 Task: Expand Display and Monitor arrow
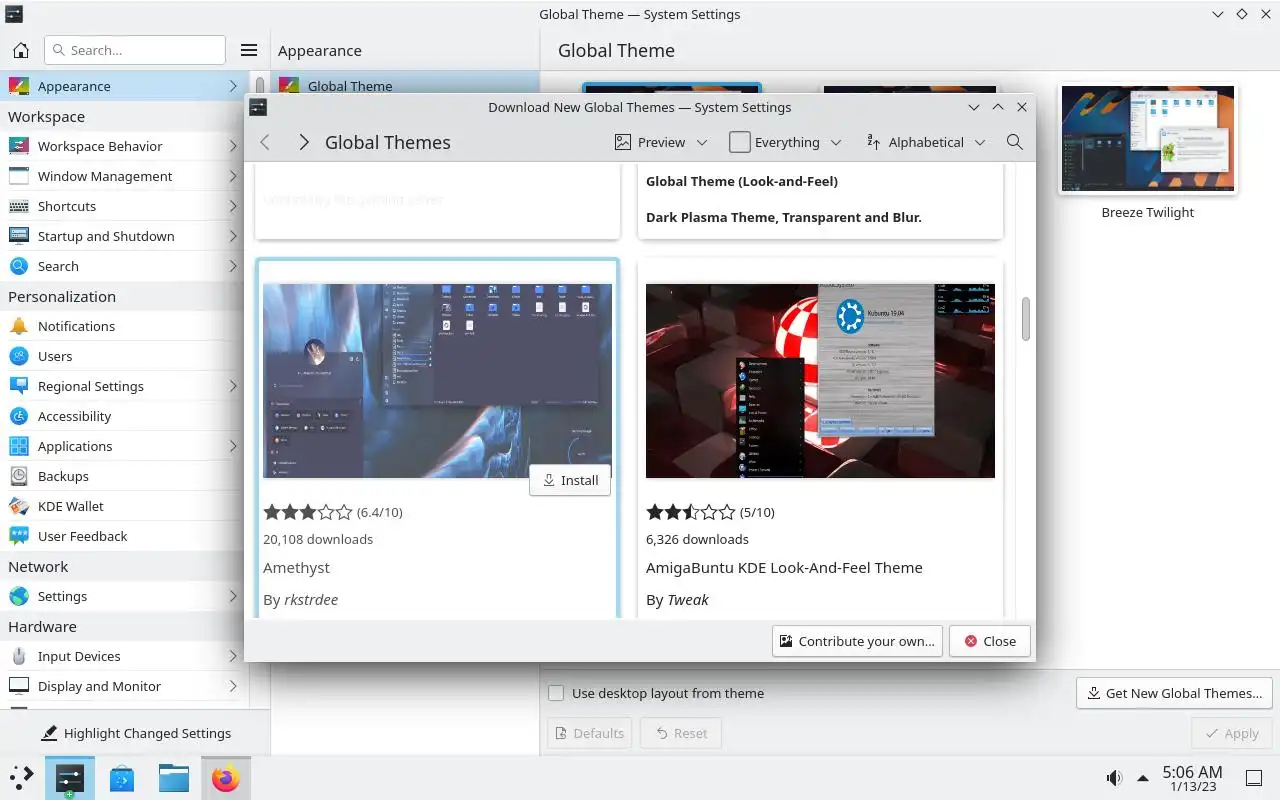[x=233, y=686]
